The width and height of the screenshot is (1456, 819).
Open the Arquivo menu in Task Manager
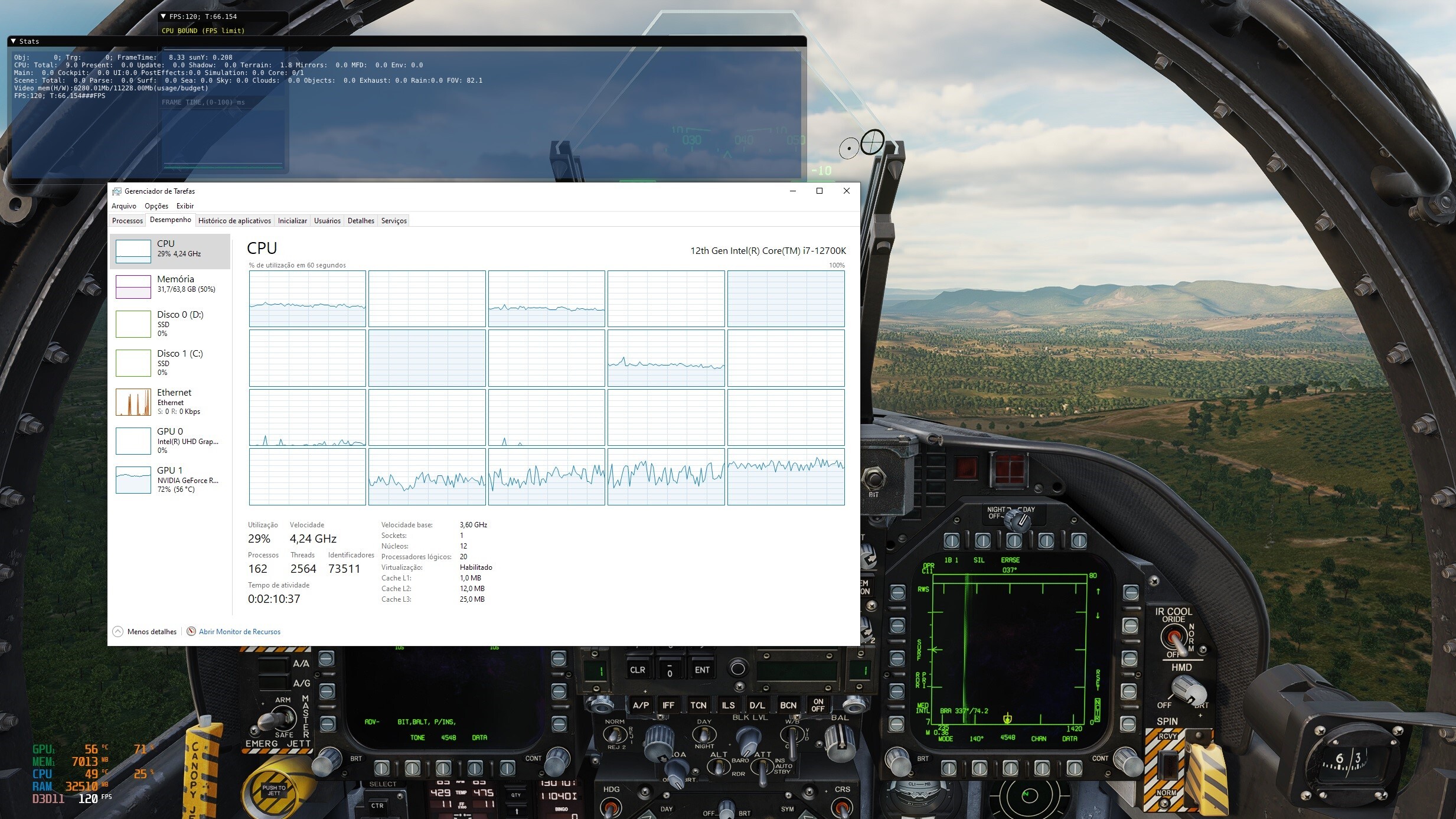click(x=124, y=206)
